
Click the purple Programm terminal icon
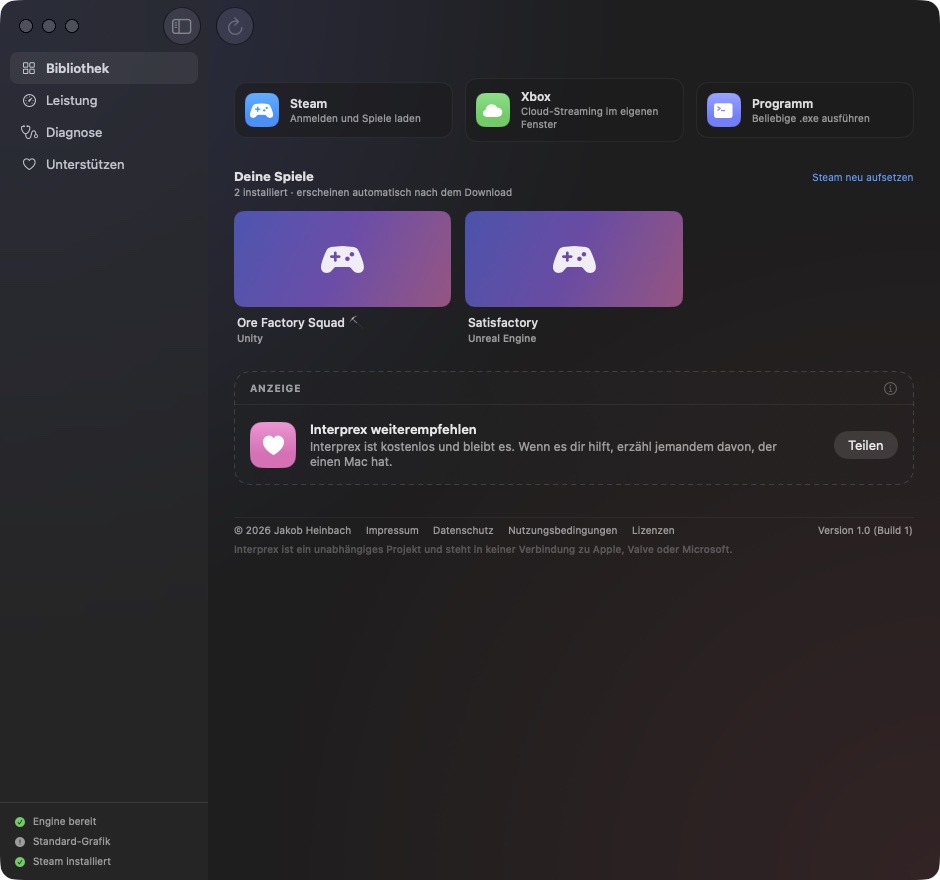tap(724, 110)
